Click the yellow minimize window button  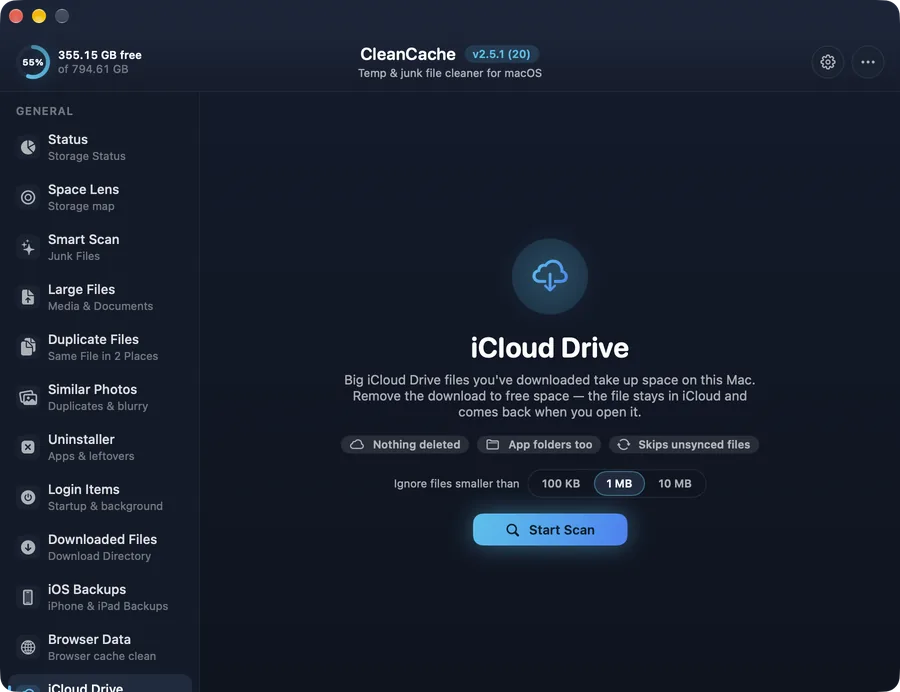(x=39, y=16)
